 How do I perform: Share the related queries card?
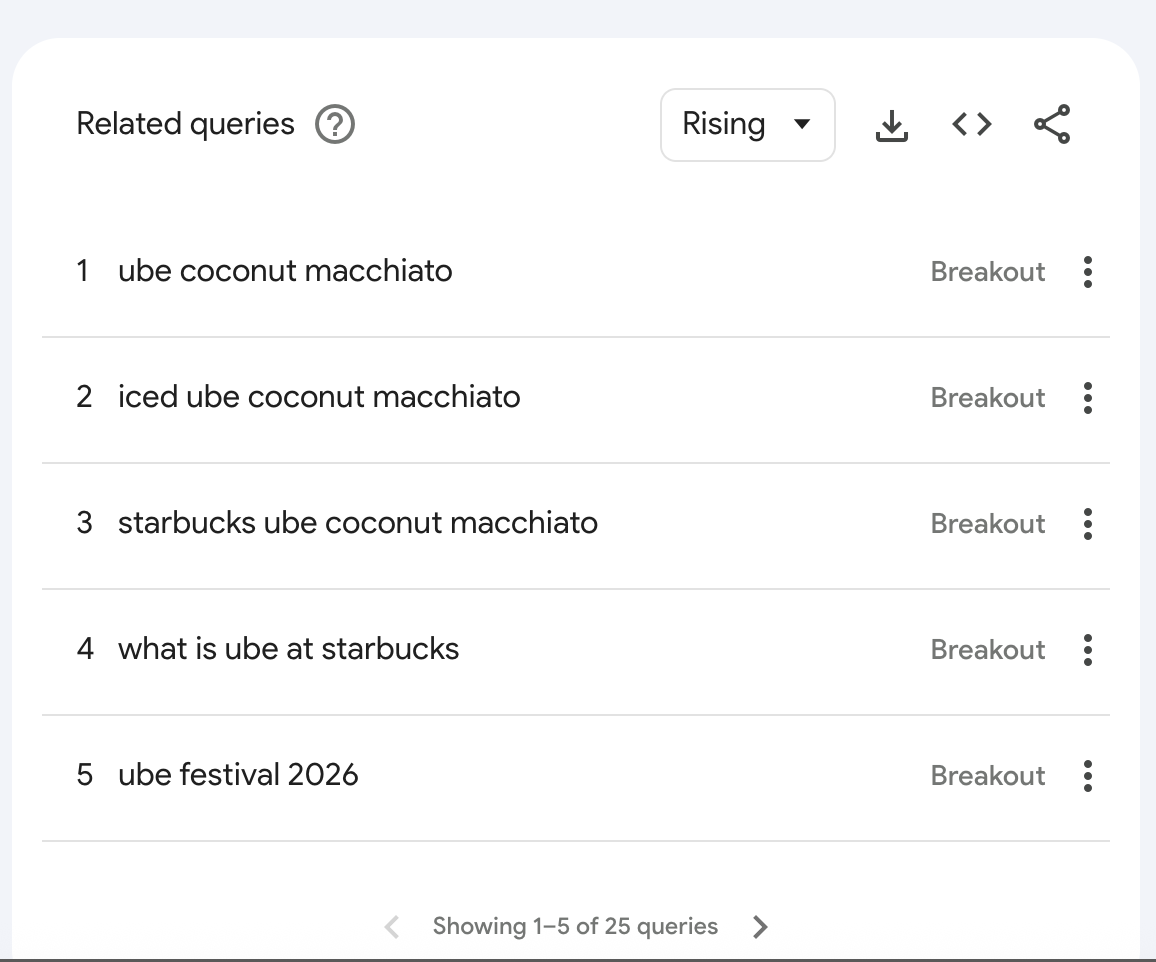[x=1052, y=124]
